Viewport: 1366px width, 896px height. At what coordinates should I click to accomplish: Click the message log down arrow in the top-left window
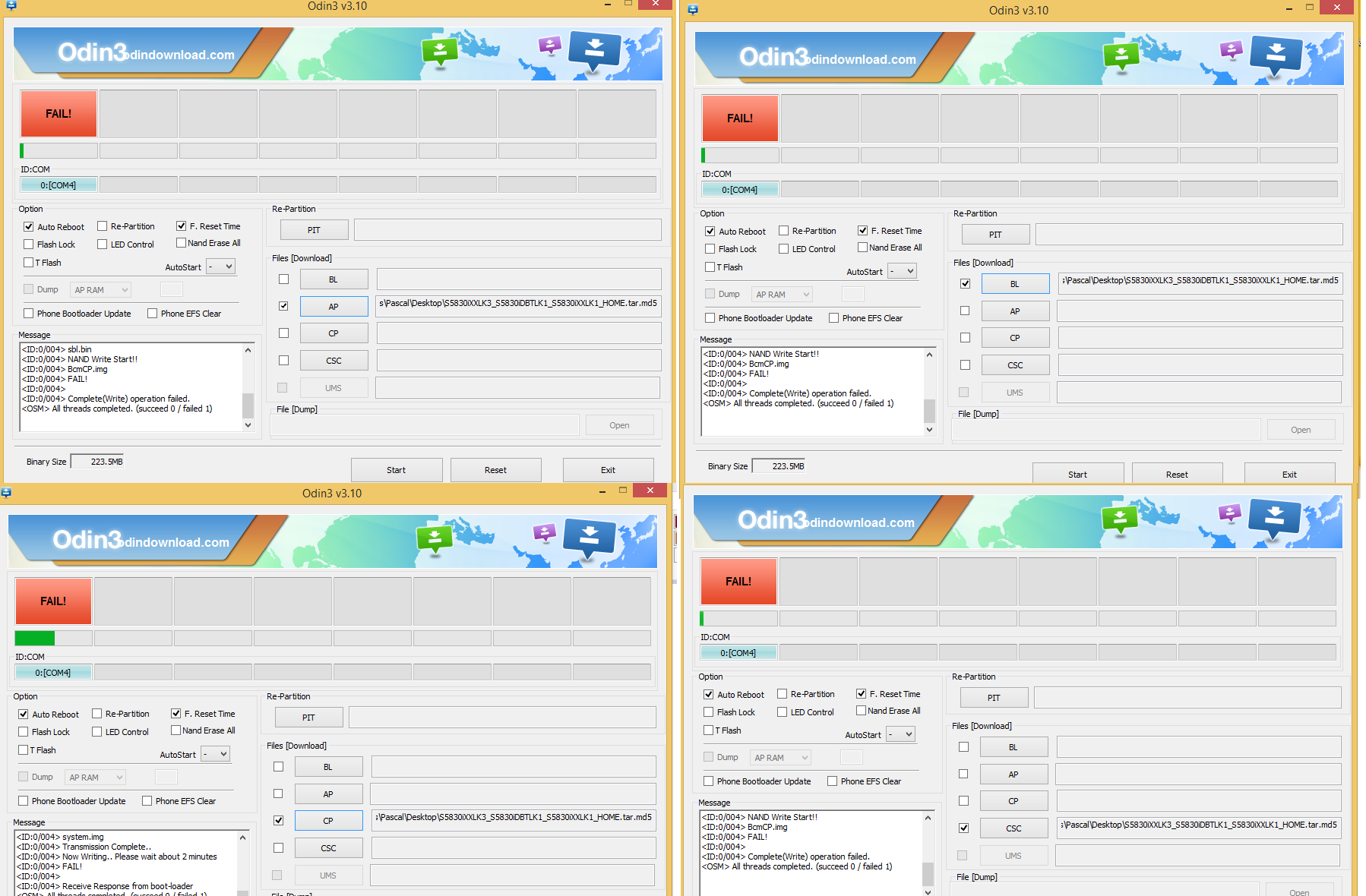click(x=248, y=425)
